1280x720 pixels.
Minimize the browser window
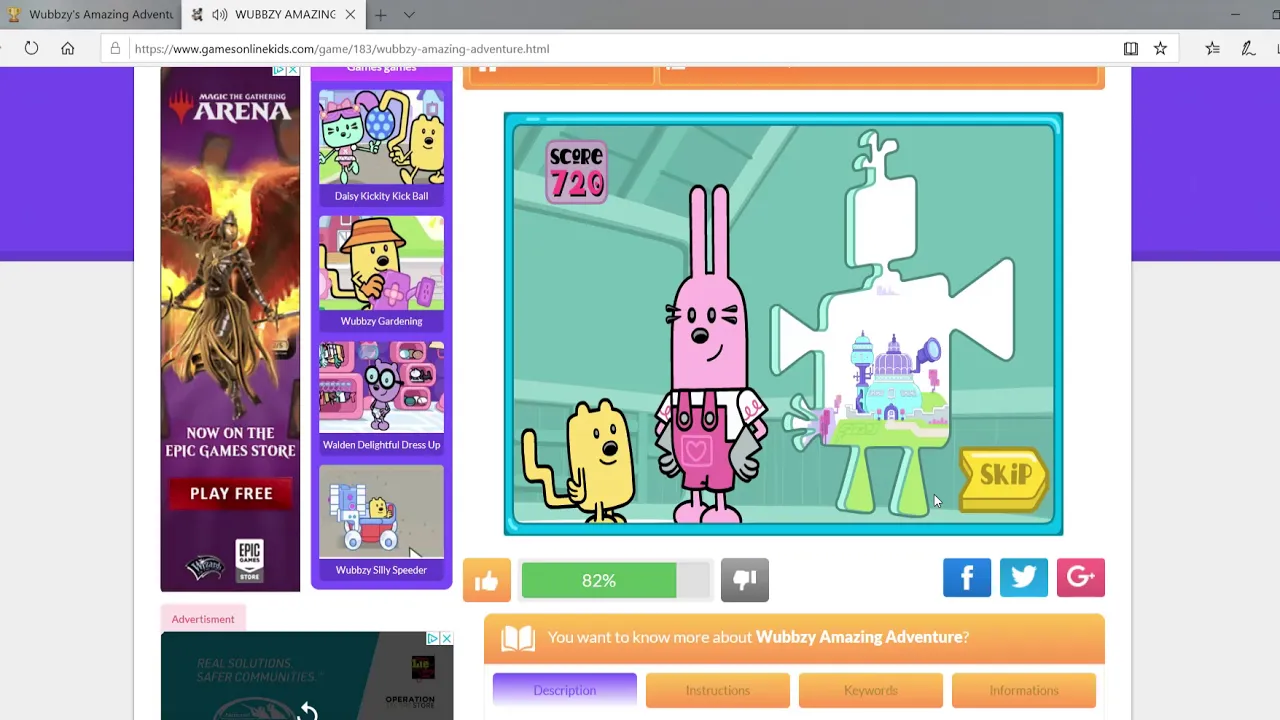[1235, 14]
